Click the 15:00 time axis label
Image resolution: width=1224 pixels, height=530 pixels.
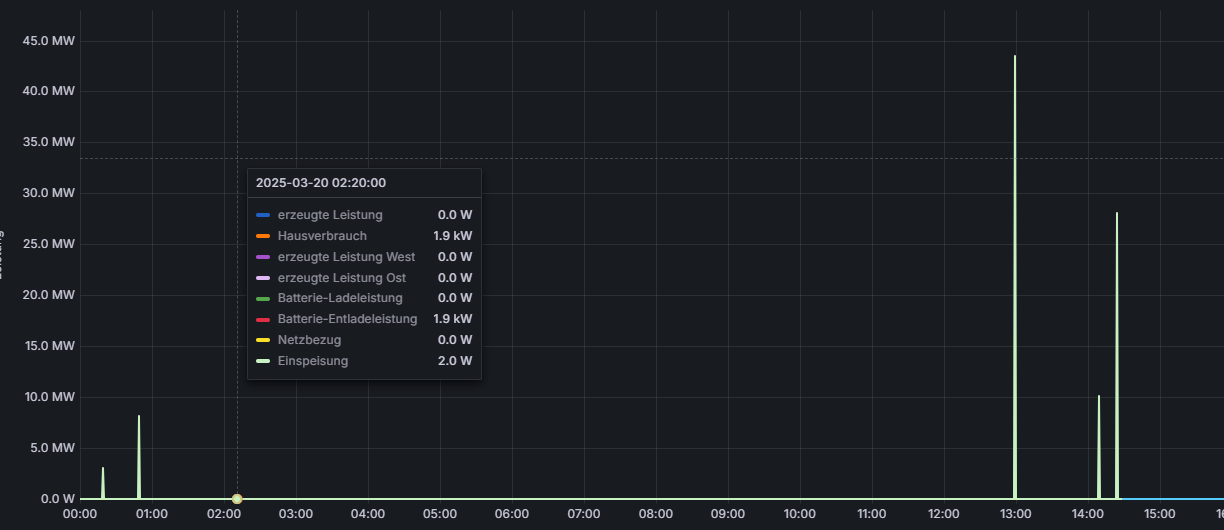1160,514
